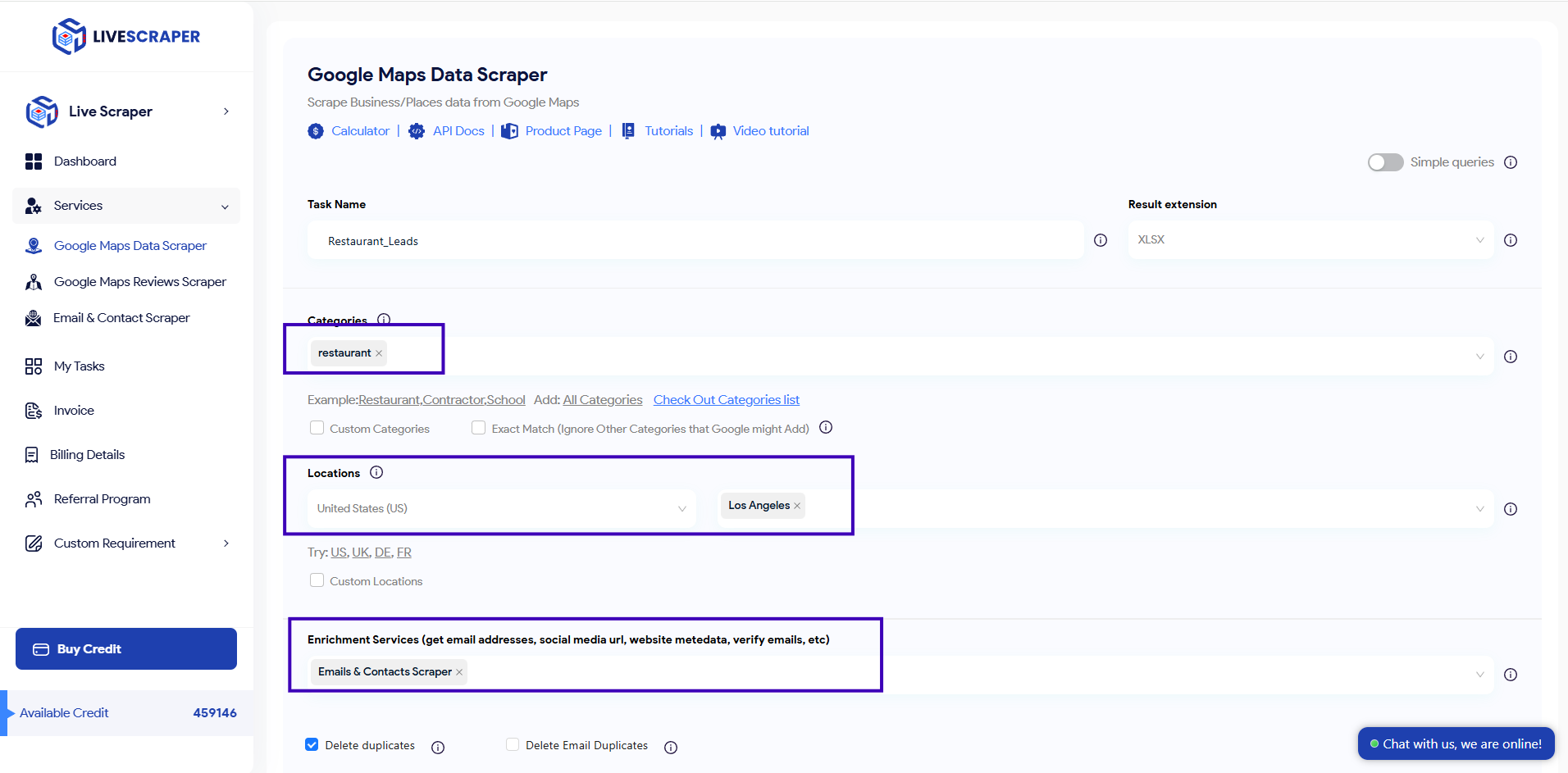The height and width of the screenshot is (773, 1568).
Task: Click the Task Name input field
Action: [695, 241]
